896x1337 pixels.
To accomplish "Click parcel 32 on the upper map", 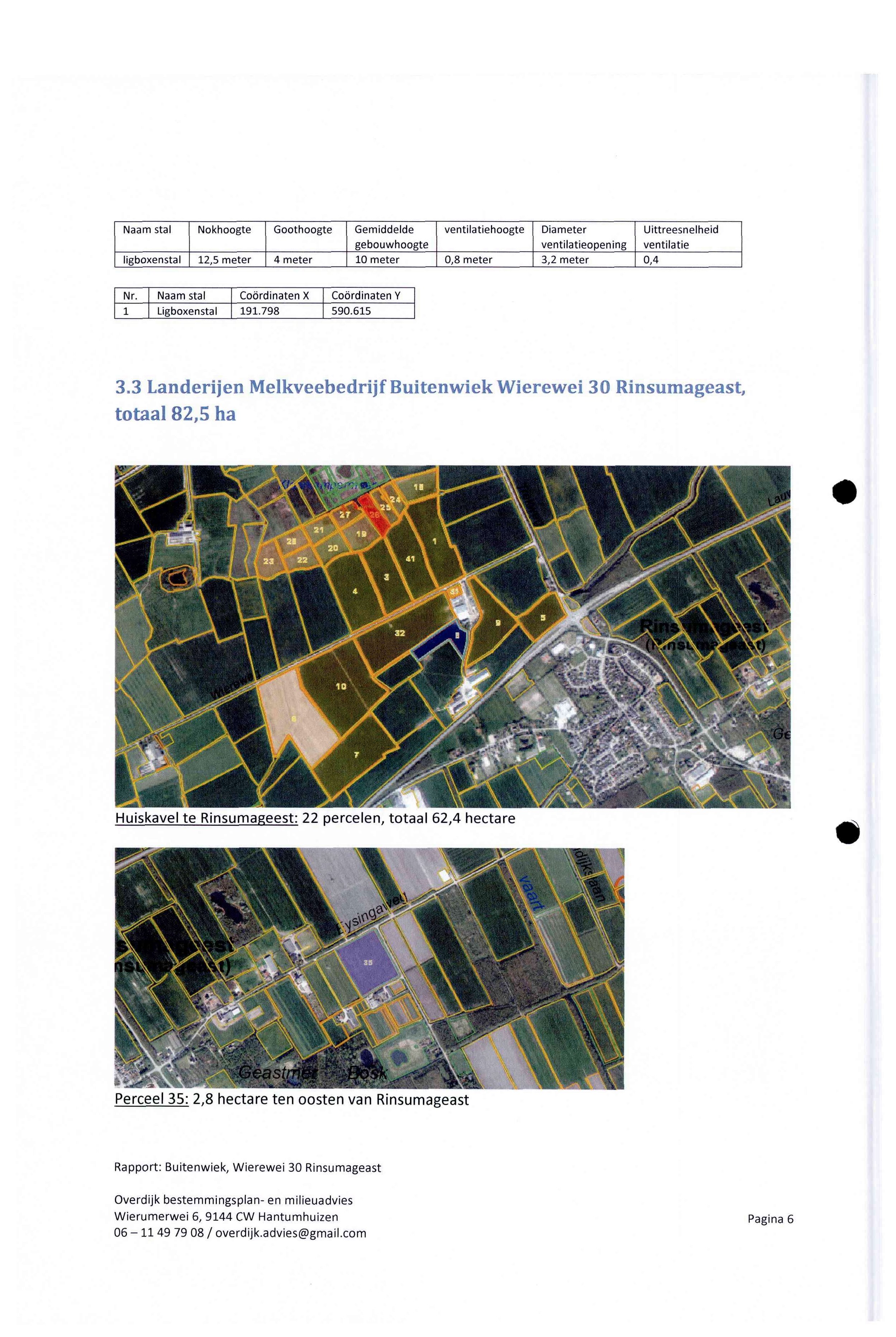I will 400,632.
